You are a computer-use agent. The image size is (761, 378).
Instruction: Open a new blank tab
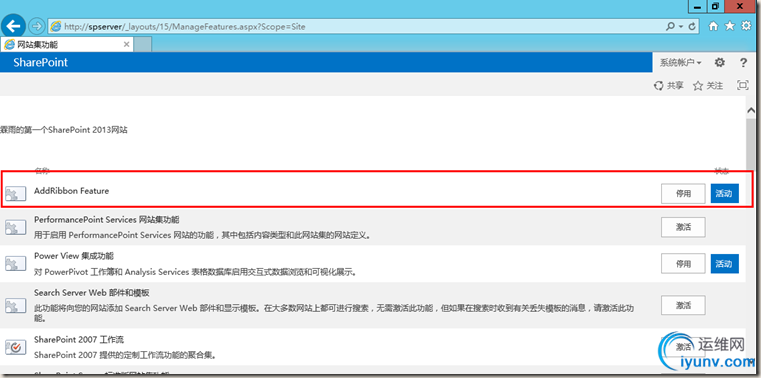click(143, 45)
